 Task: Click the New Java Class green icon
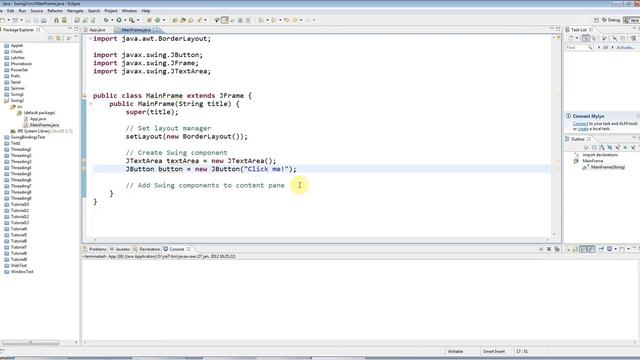pos(158,20)
